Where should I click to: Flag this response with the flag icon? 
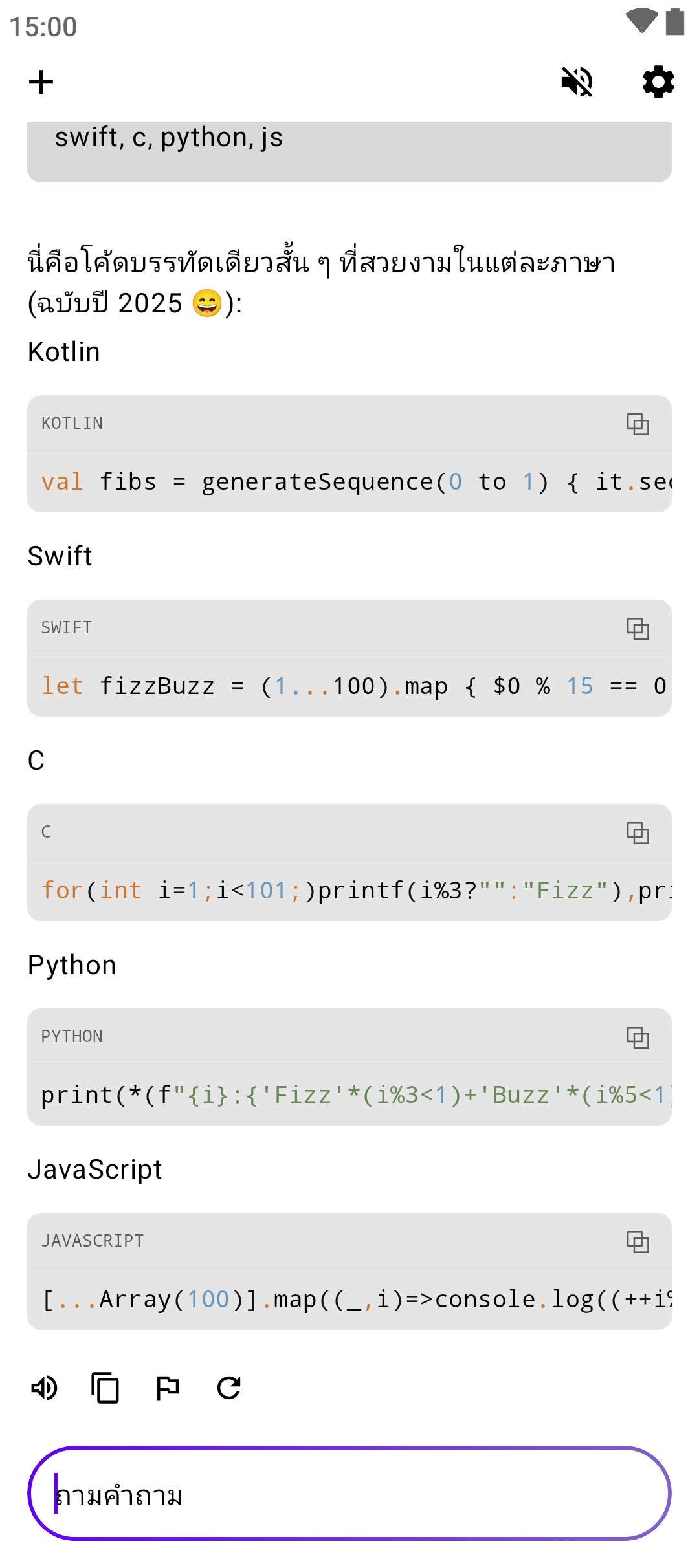(x=168, y=1388)
